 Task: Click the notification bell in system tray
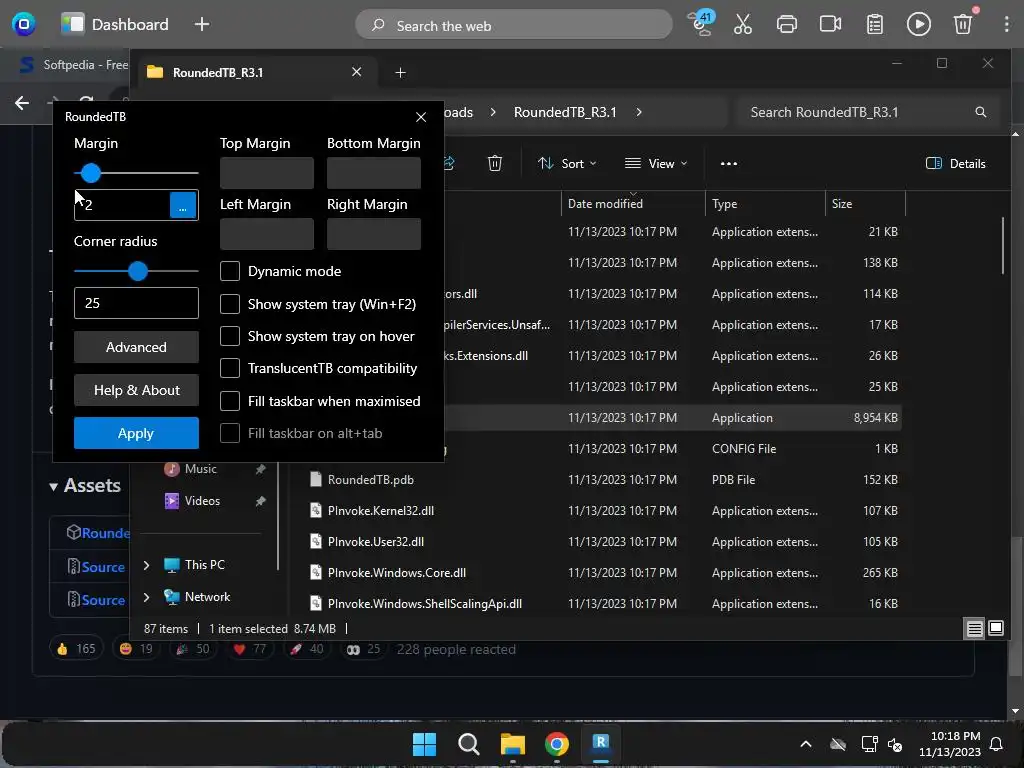coord(996,744)
